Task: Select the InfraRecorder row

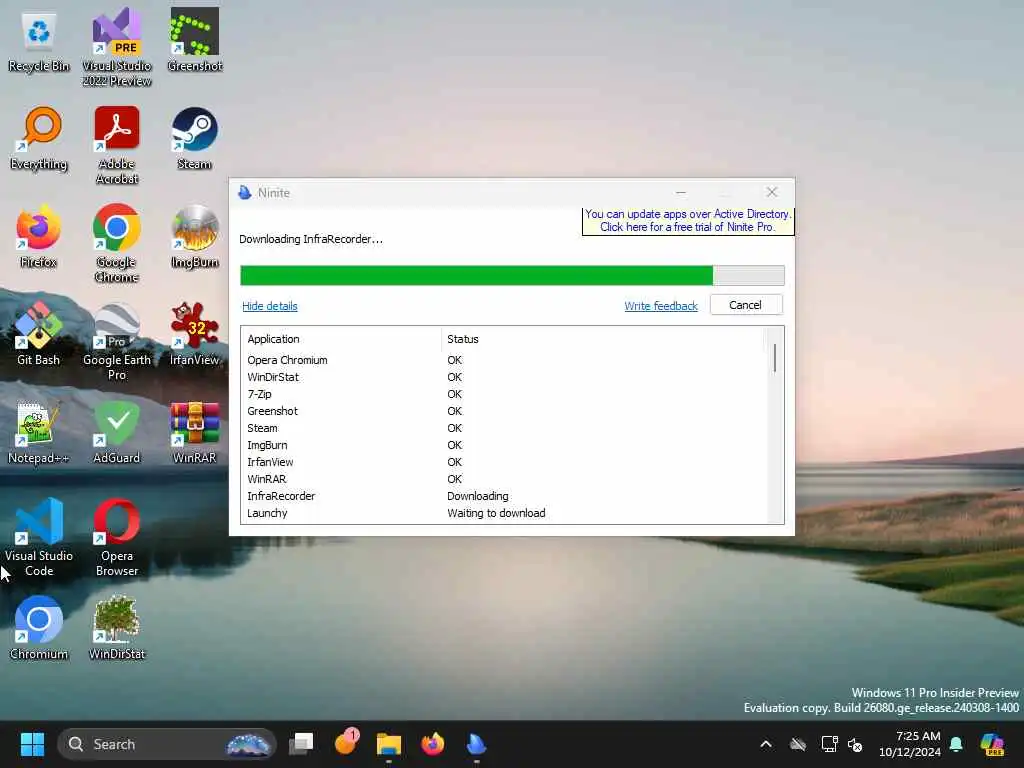Action: 503,496
